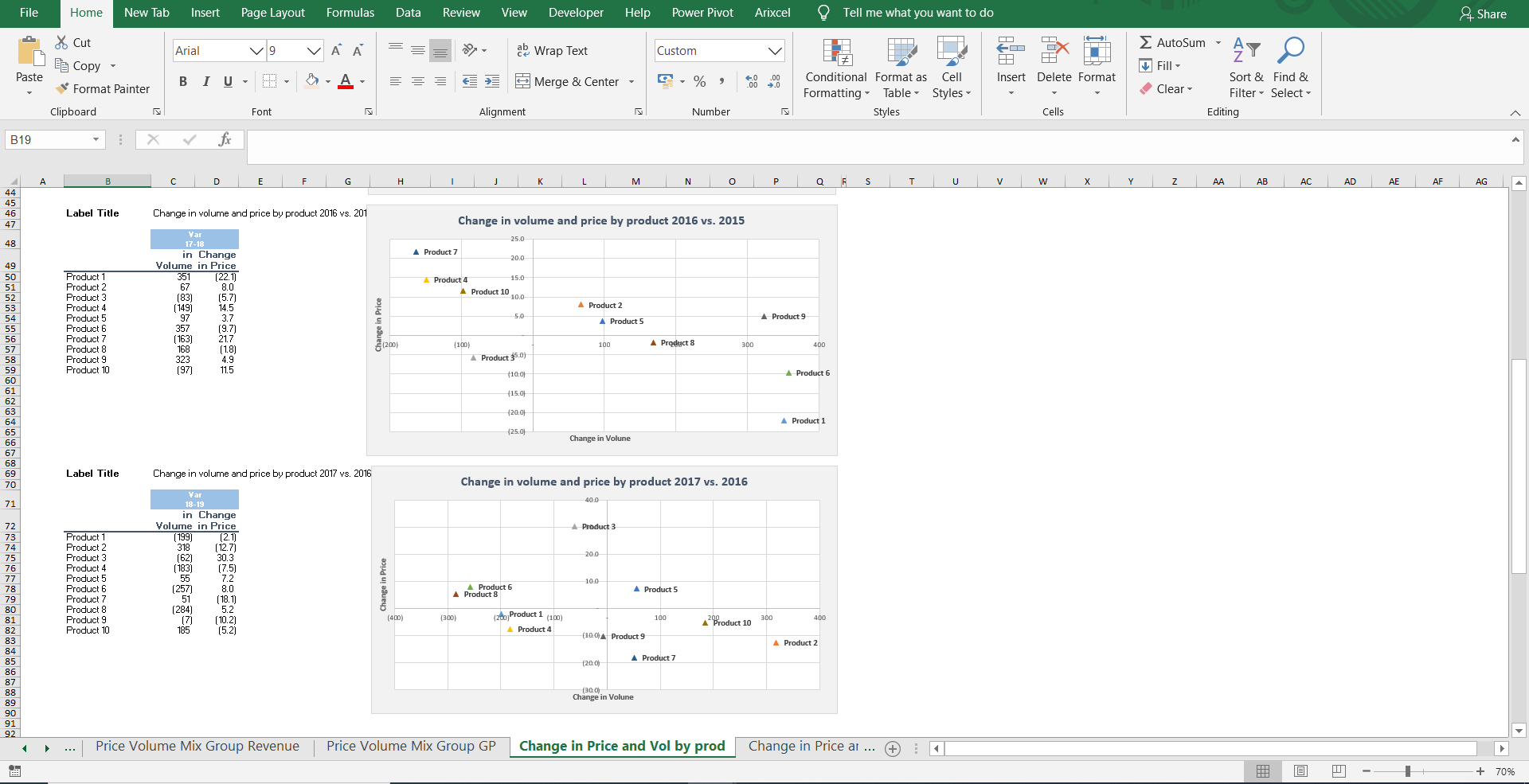This screenshot has width=1529, height=784.
Task: Add a new sheet with plus icon
Action: pos(893,748)
